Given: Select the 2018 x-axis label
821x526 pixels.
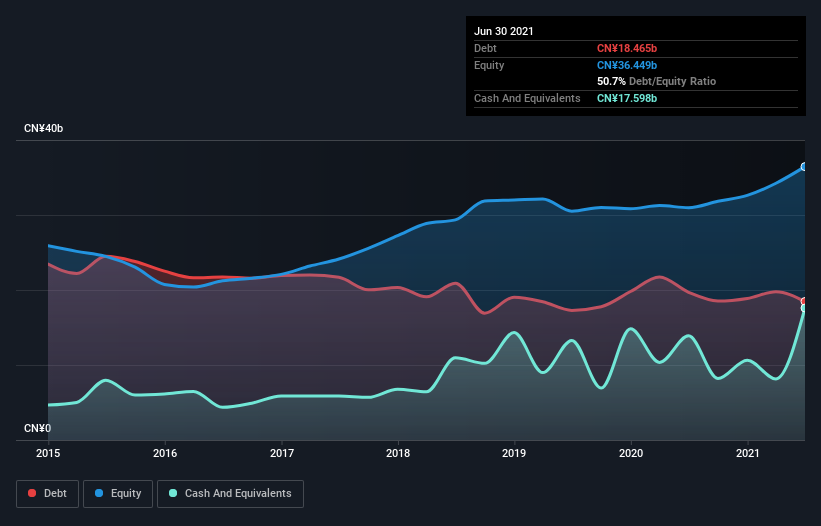Looking at the screenshot, I should click(398, 453).
